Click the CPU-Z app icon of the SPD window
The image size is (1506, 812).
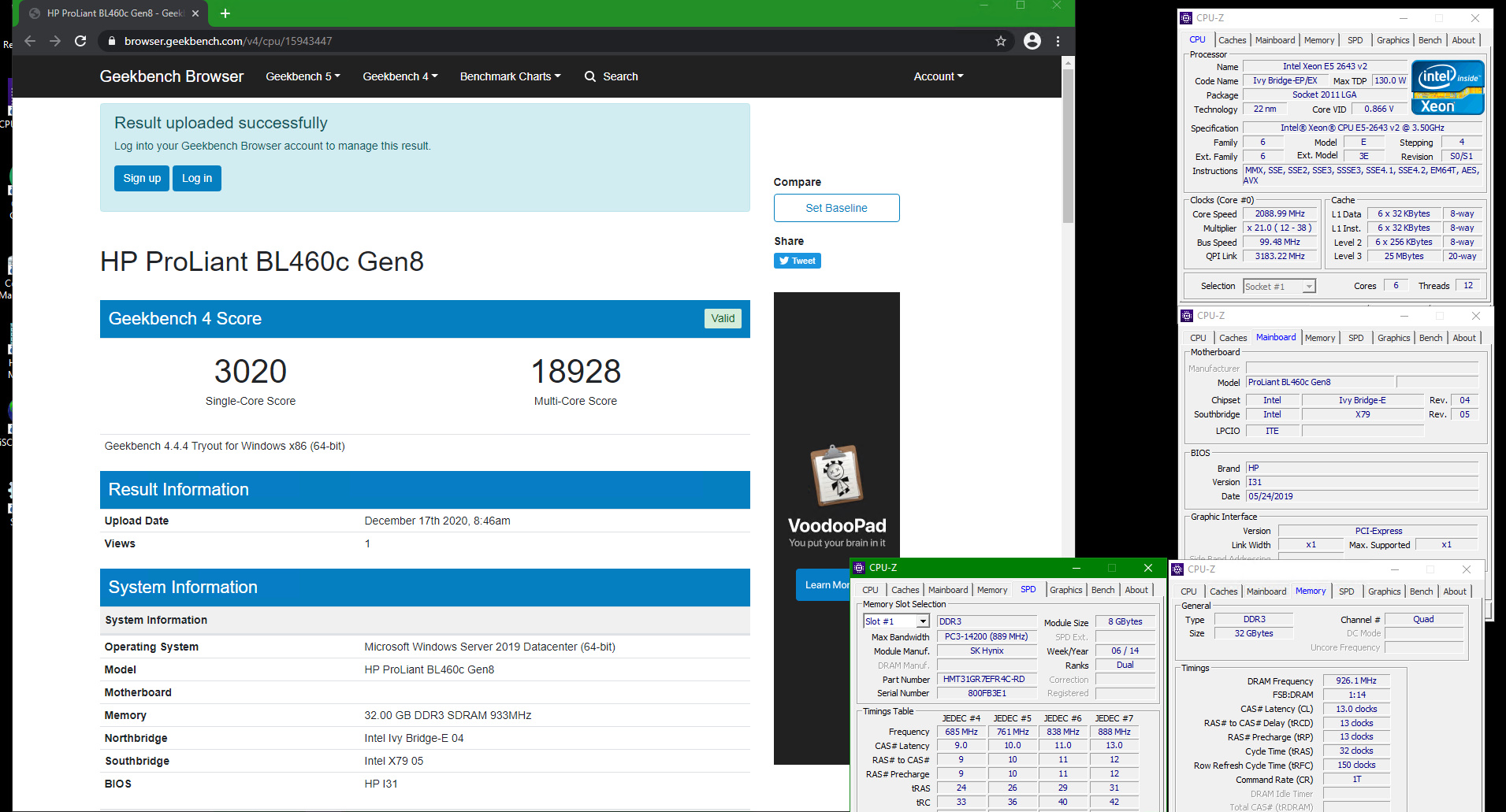[x=859, y=568]
